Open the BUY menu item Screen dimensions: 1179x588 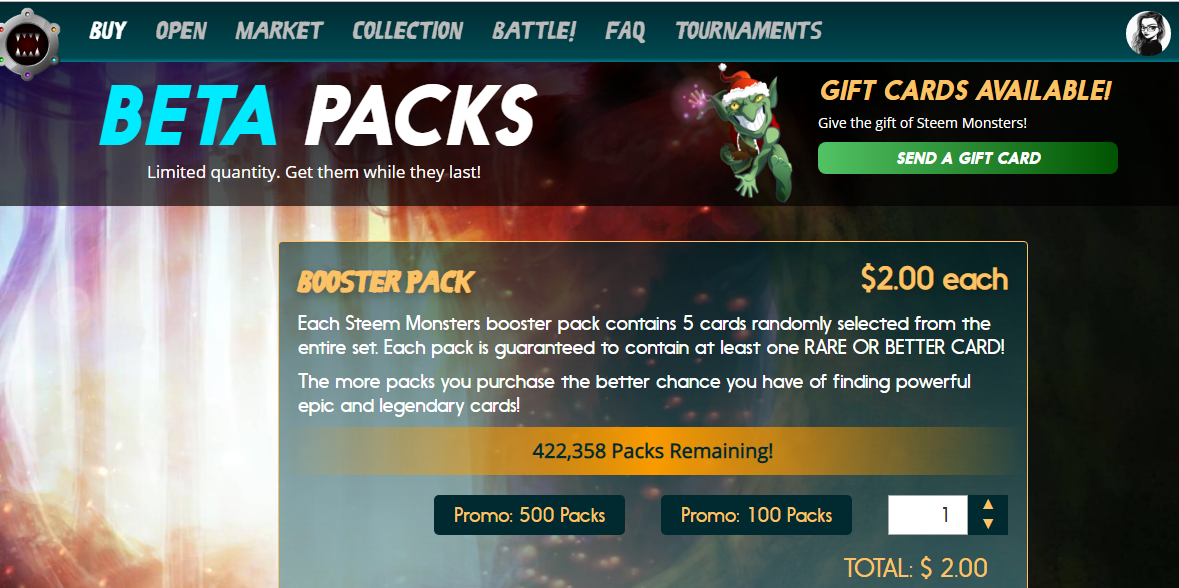coord(108,31)
